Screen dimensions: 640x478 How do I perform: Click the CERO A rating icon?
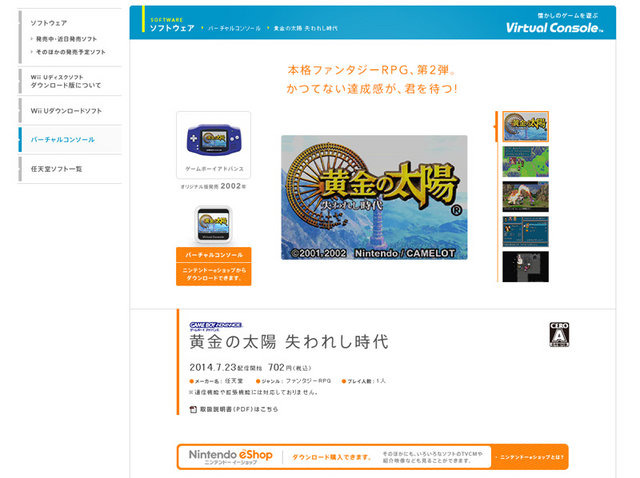click(559, 334)
